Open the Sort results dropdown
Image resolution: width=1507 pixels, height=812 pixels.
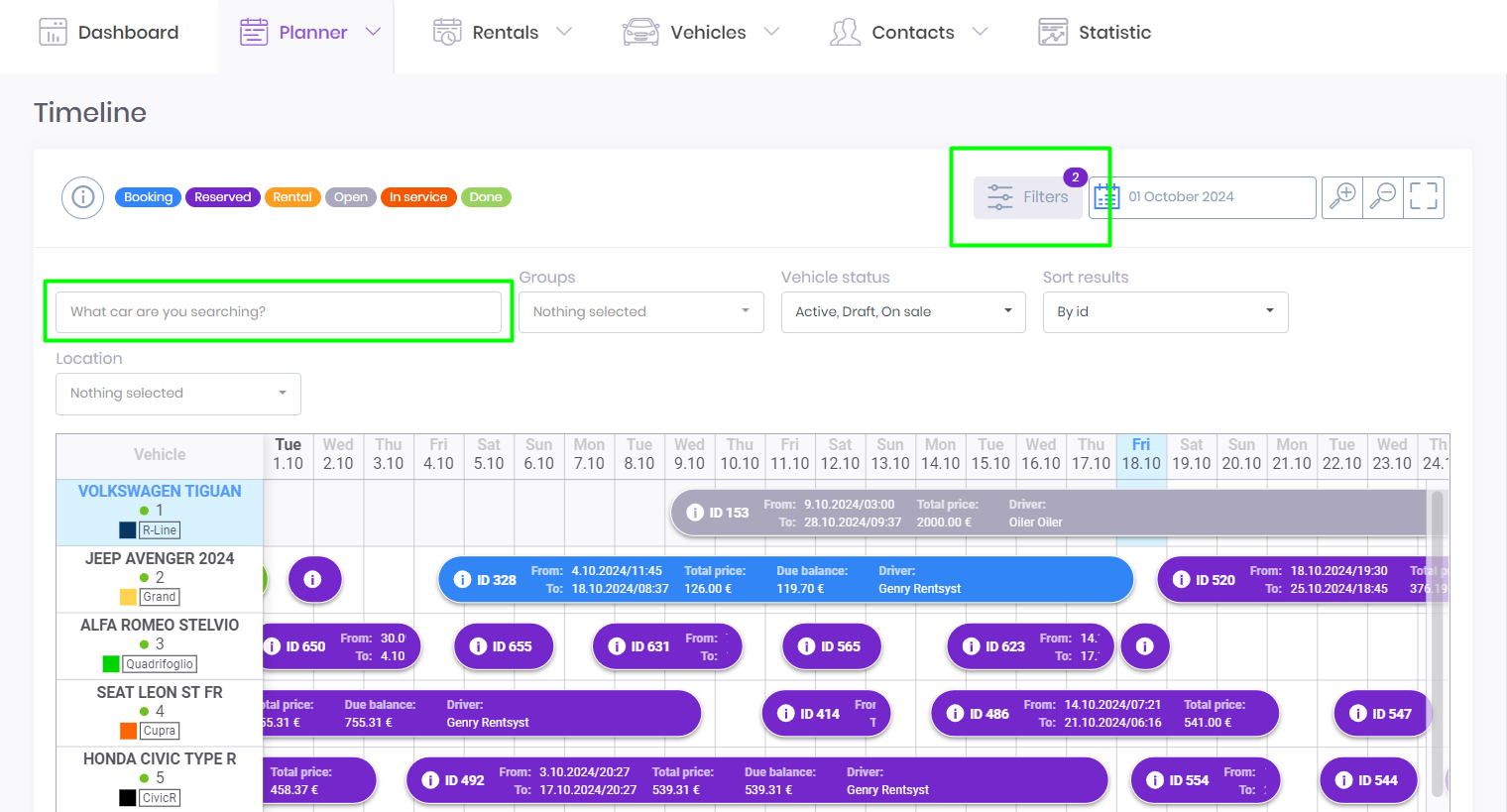coord(1164,311)
